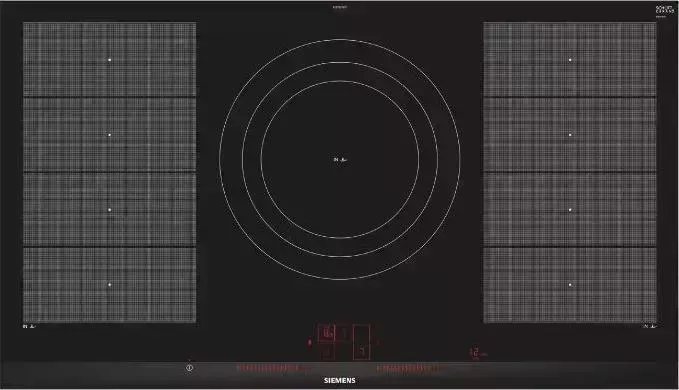Tap the power on/off symbol
Viewport: 679px width, 390px height.
[x=189, y=367]
